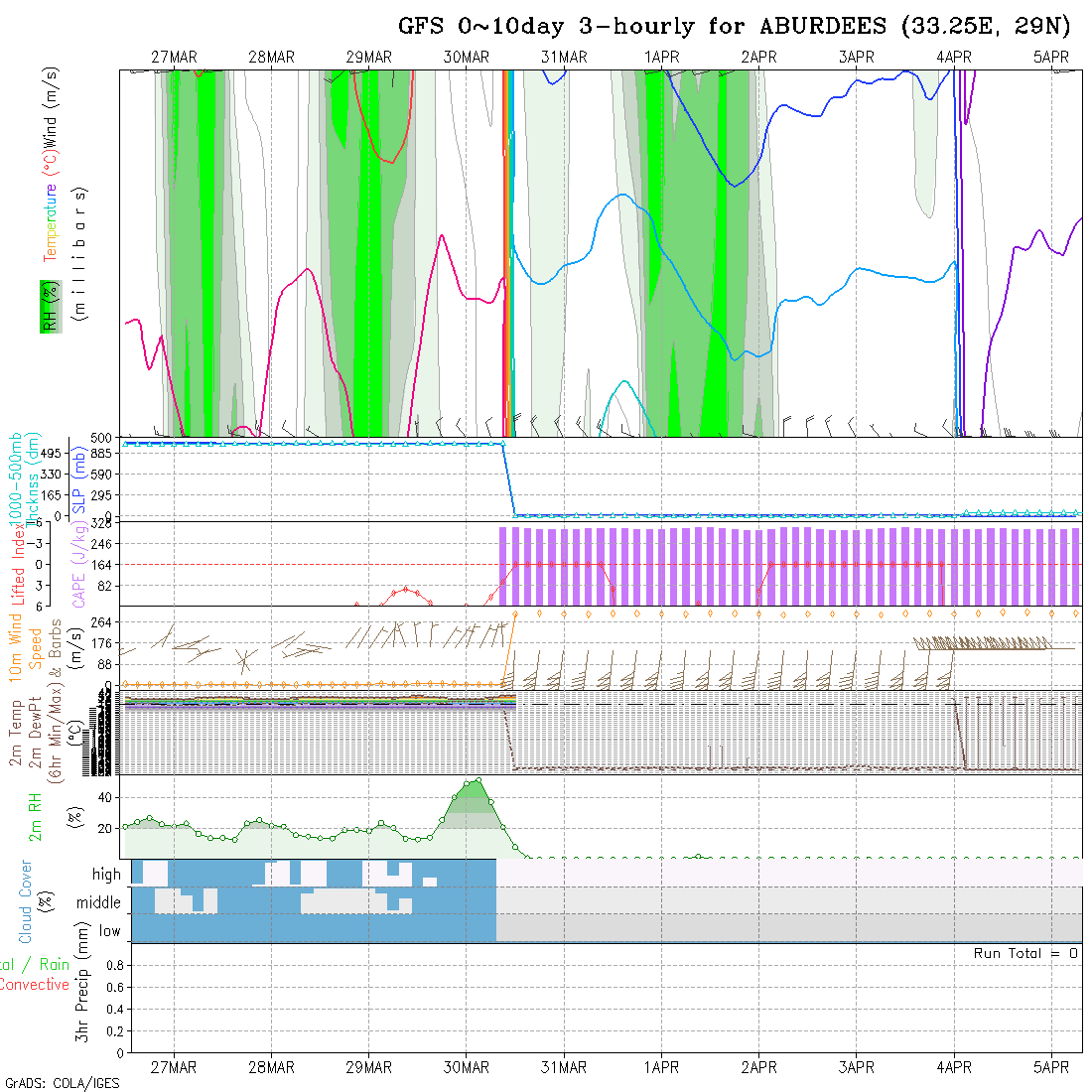This screenshot has height=1092, width=1092.
Task: Click the 2m RH axis label
Action: click(x=35, y=817)
